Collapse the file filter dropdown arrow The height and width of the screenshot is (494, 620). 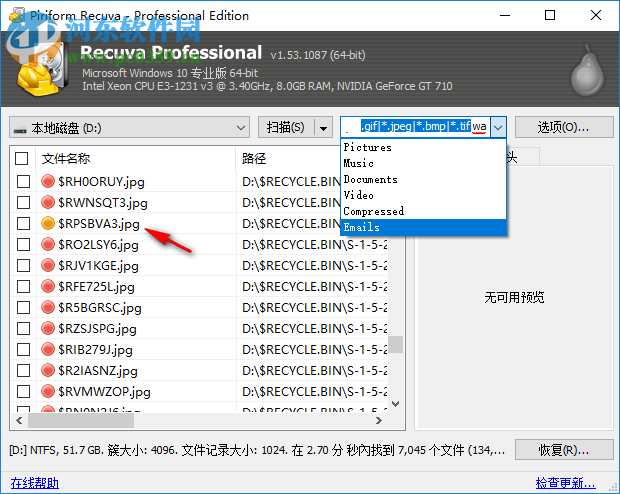tap(498, 127)
